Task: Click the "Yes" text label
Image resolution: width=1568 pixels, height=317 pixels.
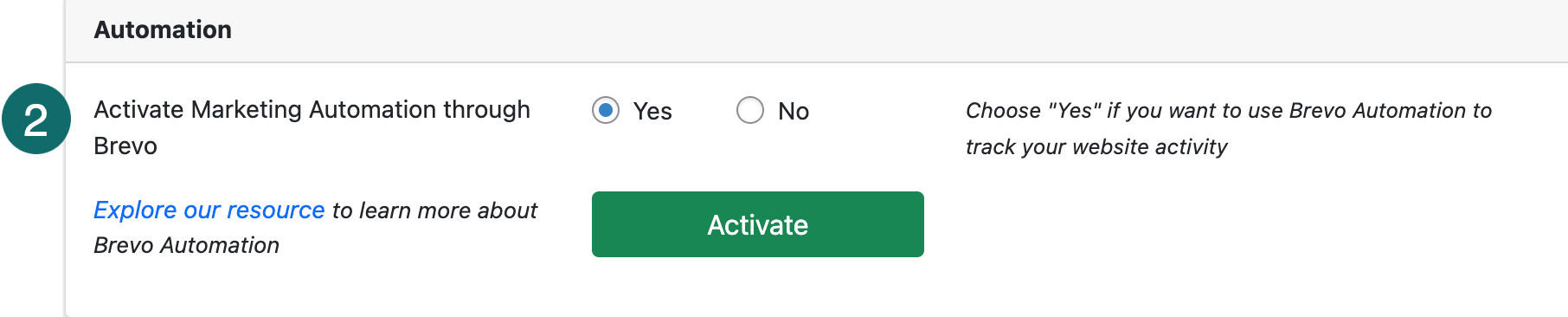Action: point(652,111)
